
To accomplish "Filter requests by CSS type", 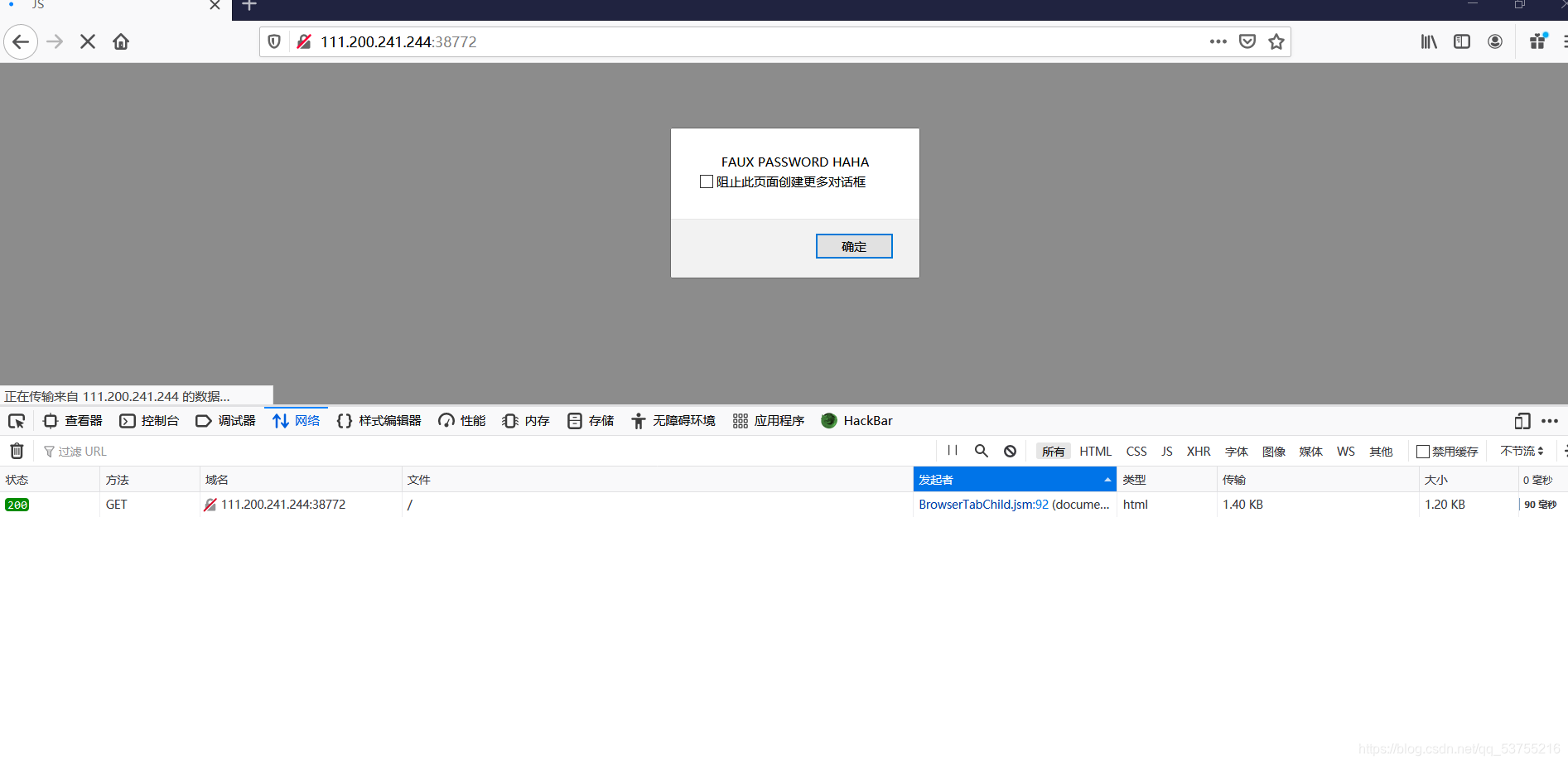I will pos(1136,452).
